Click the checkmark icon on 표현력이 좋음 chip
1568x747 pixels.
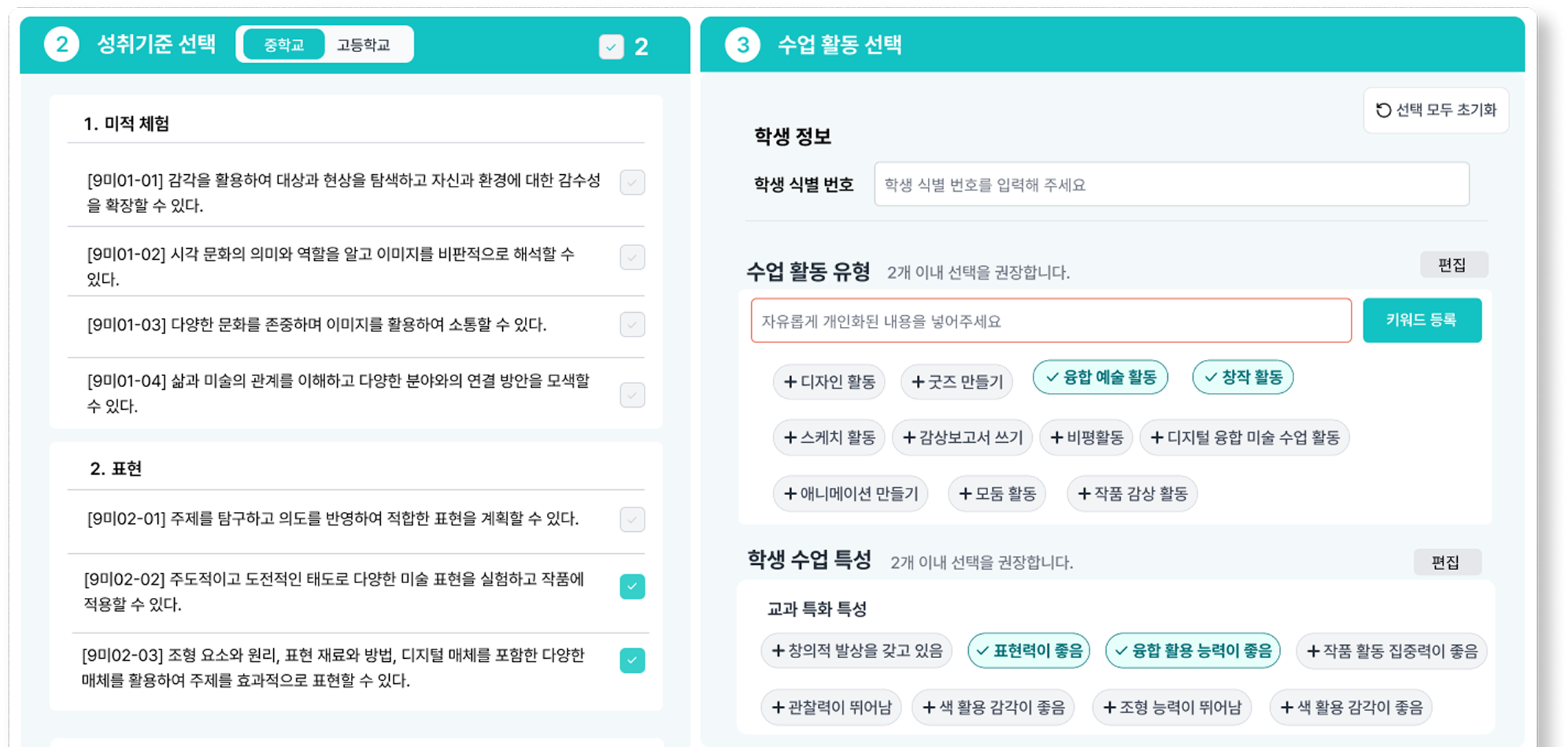tap(982, 651)
